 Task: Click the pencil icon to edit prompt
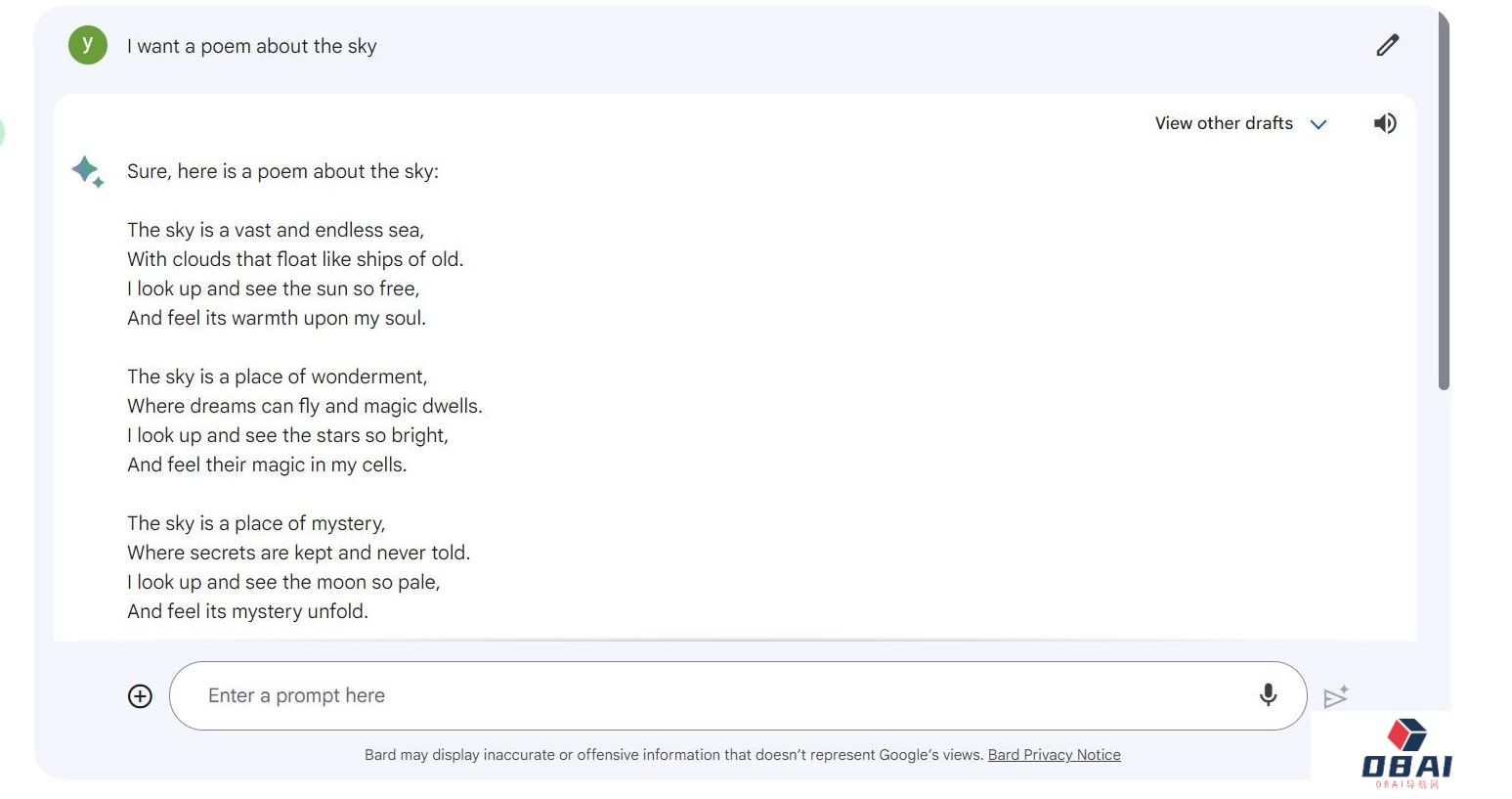pyautogui.click(x=1387, y=45)
